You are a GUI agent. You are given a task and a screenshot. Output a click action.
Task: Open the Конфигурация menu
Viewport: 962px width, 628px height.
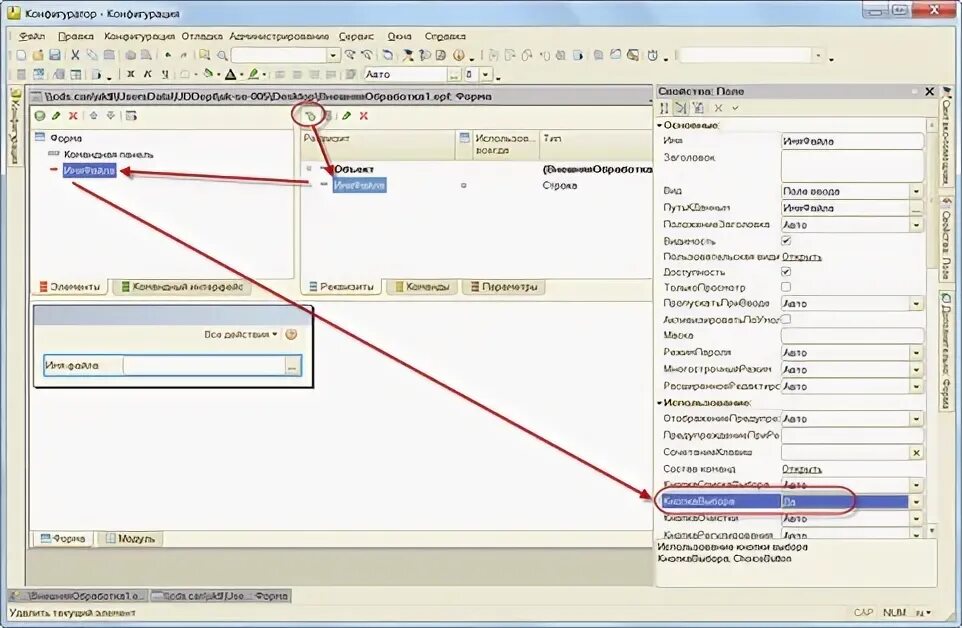point(139,36)
